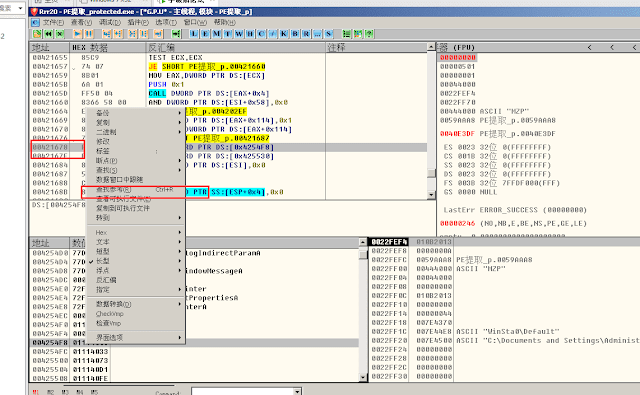Viewport: 640px width, 395px height.
Task: Open Source (S) toolbar icon
Action: click(329, 34)
